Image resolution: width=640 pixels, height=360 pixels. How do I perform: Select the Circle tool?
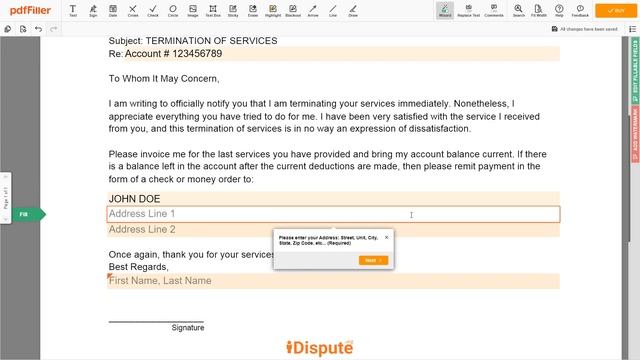pyautogui.click(x=173, y=11)
